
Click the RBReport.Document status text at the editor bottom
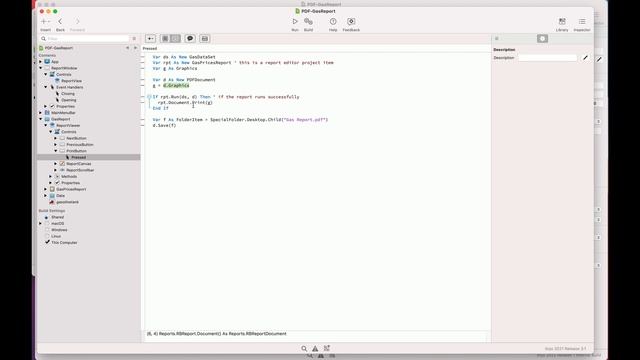point(217,334)
